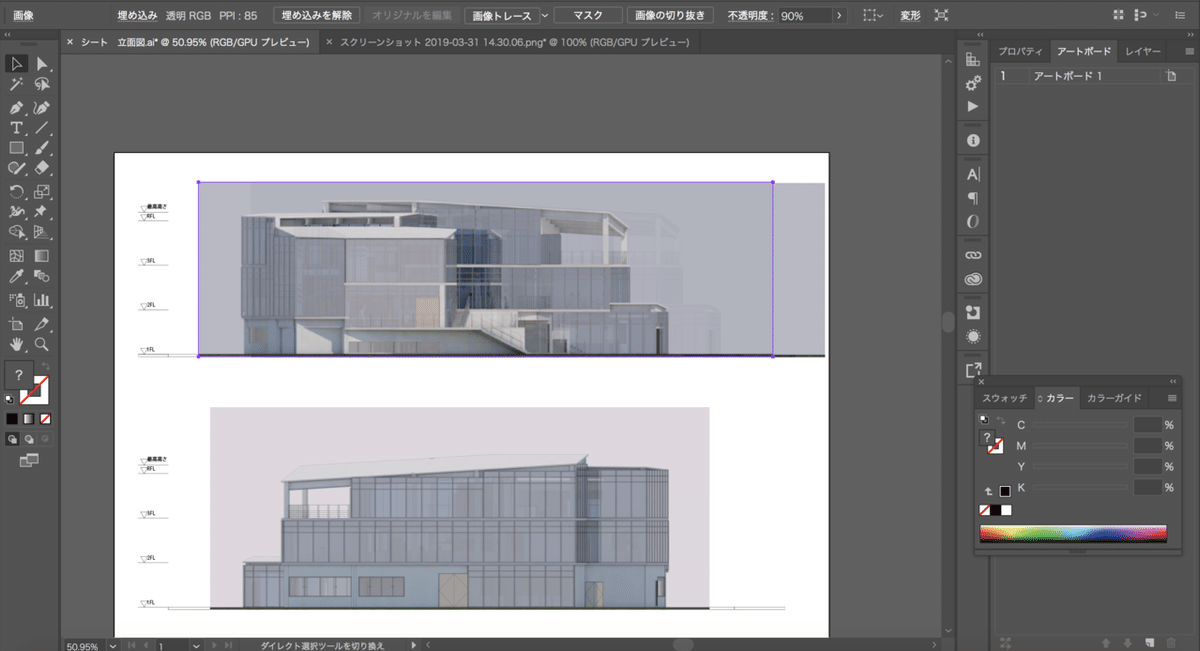
Task: Click the toolbox Fill box with question mark
Action: pyautogui.click(x=19, y=377)
